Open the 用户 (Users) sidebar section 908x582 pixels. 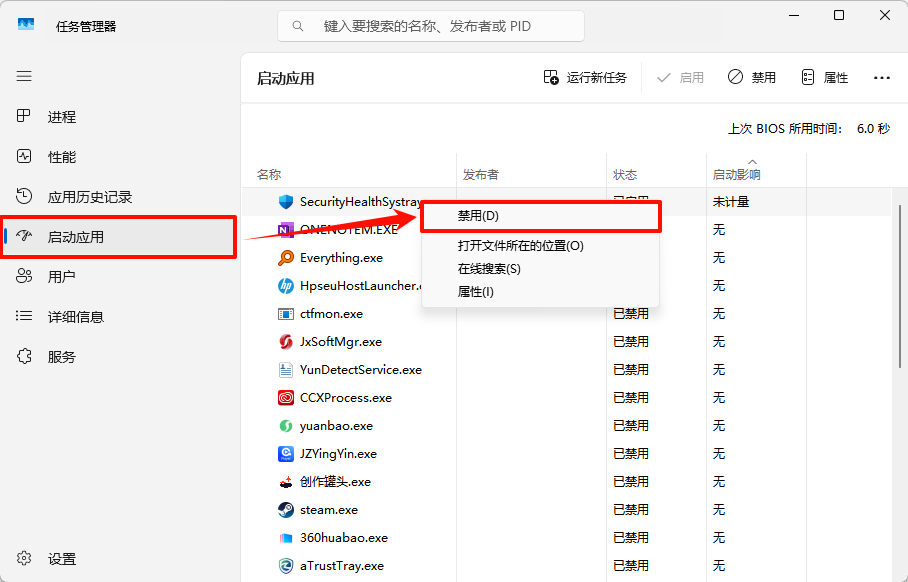(60, 276)
